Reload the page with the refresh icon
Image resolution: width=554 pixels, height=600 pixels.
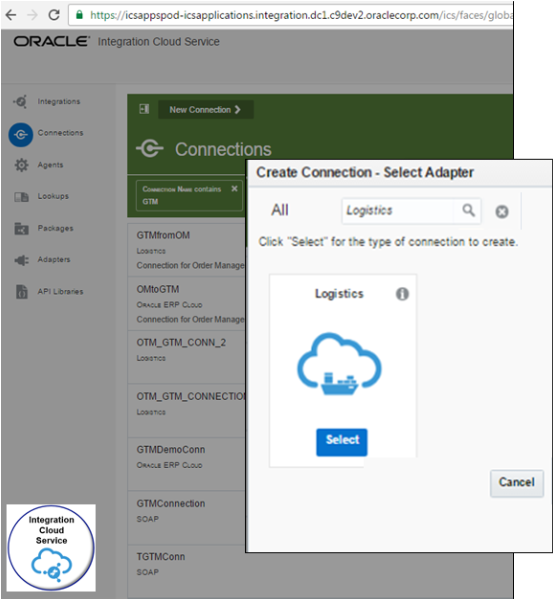(54, 15)
